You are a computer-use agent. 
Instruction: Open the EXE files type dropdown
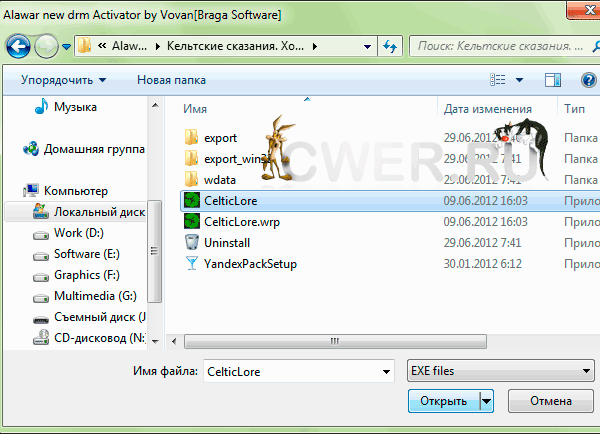(501, 371)
